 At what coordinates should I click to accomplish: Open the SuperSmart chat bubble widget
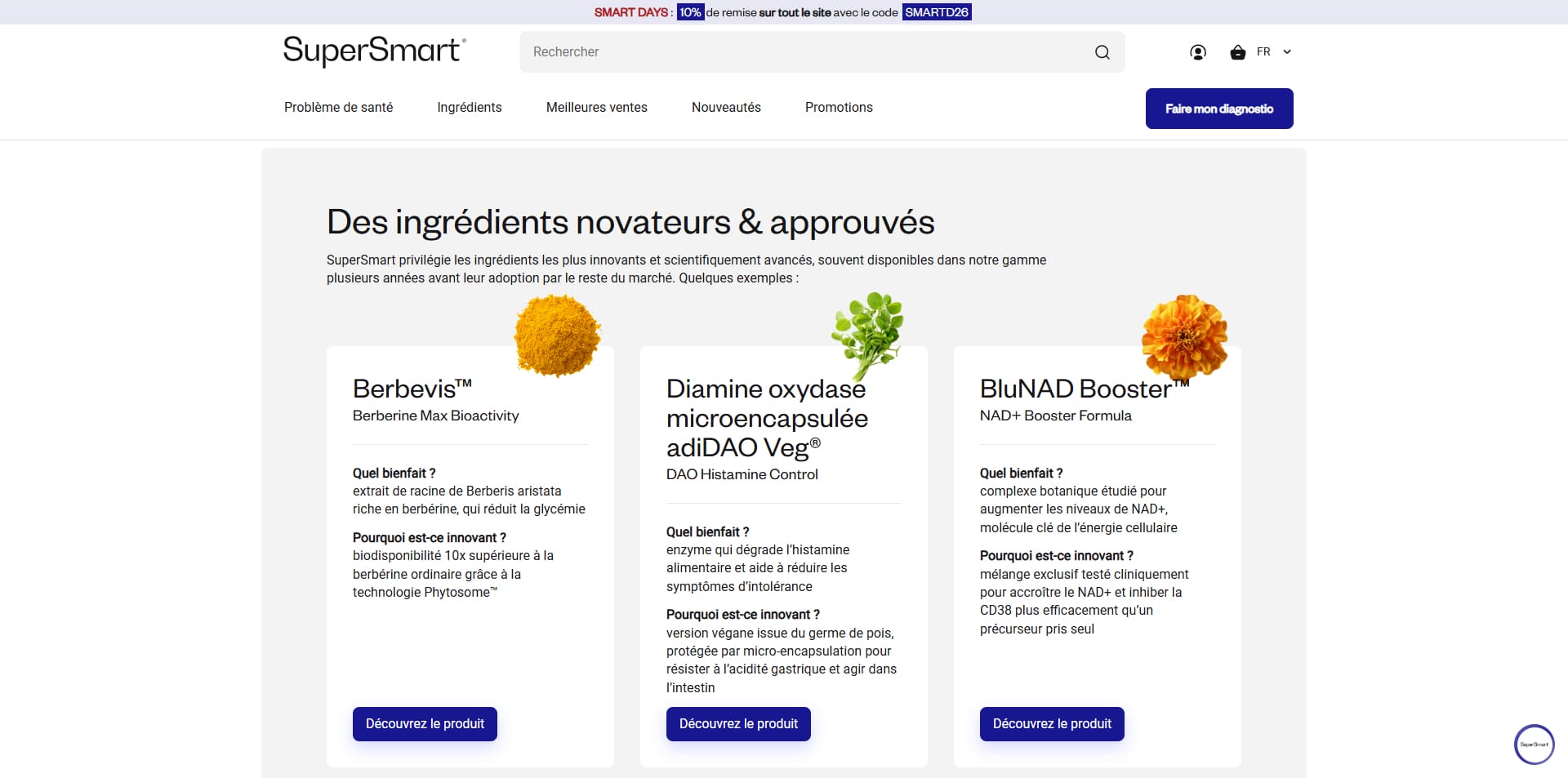coord(1535,745)
